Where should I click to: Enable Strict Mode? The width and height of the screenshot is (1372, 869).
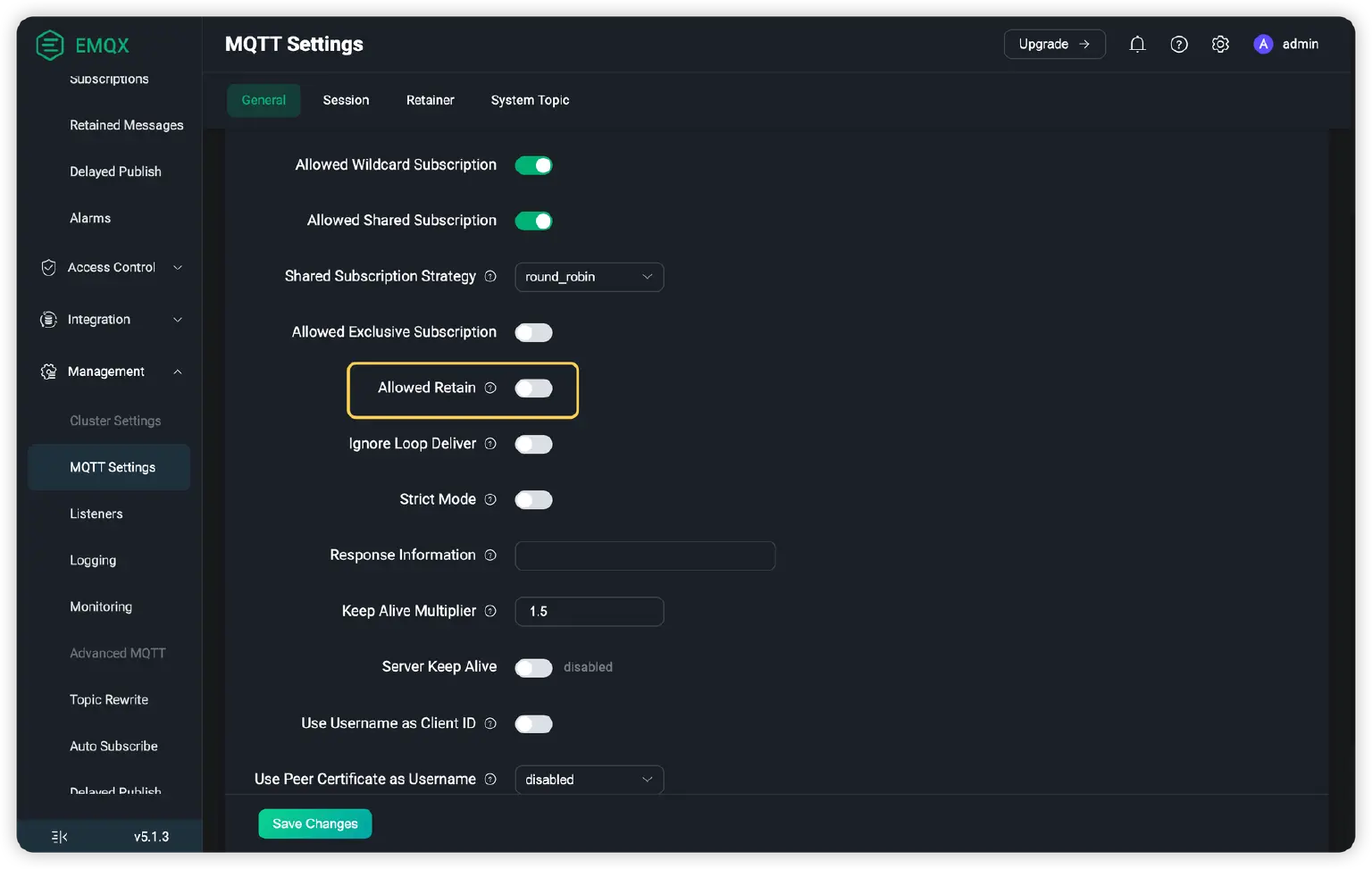(x=533, y=499)
